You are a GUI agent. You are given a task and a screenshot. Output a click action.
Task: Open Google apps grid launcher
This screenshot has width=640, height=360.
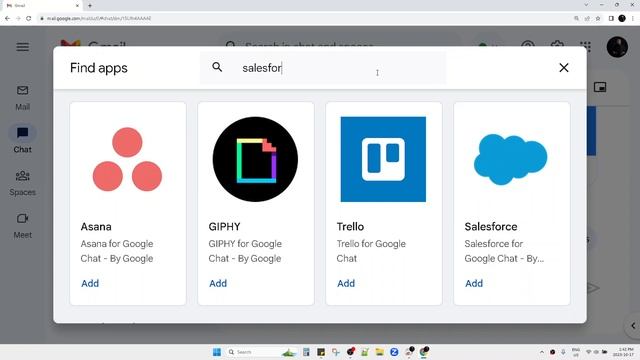586,47
